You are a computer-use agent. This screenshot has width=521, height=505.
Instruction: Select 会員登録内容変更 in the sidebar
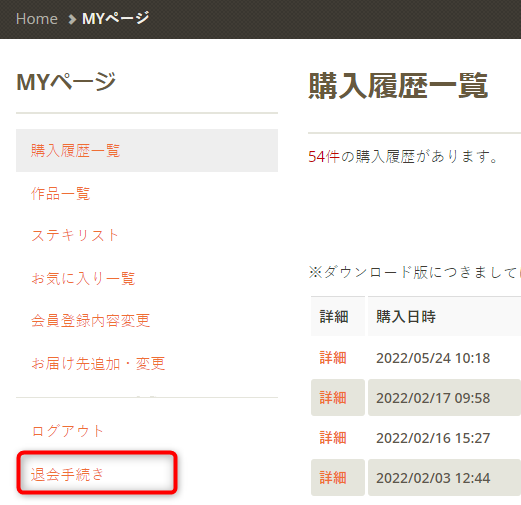(x=90, y=321)
